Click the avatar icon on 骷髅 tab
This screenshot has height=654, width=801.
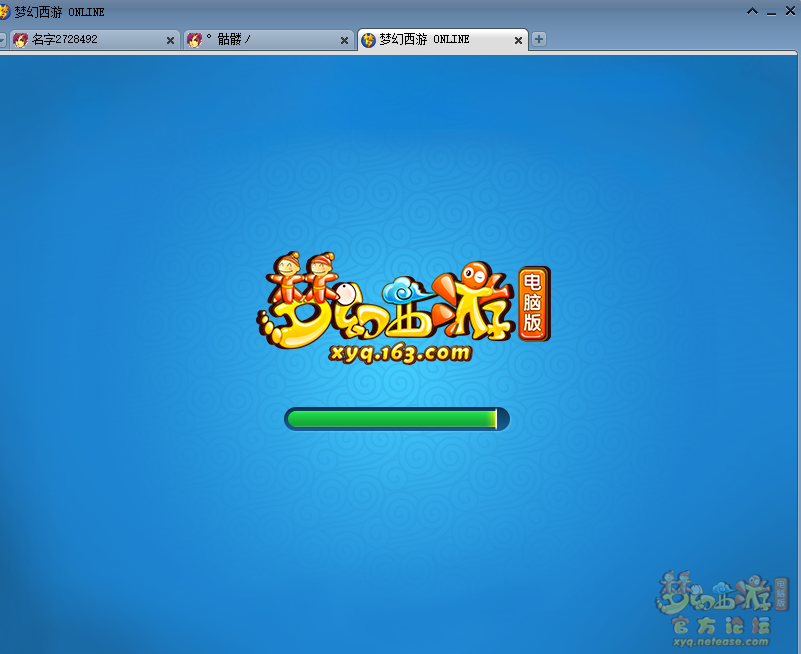pyautogui.click(x=194, y=40)
